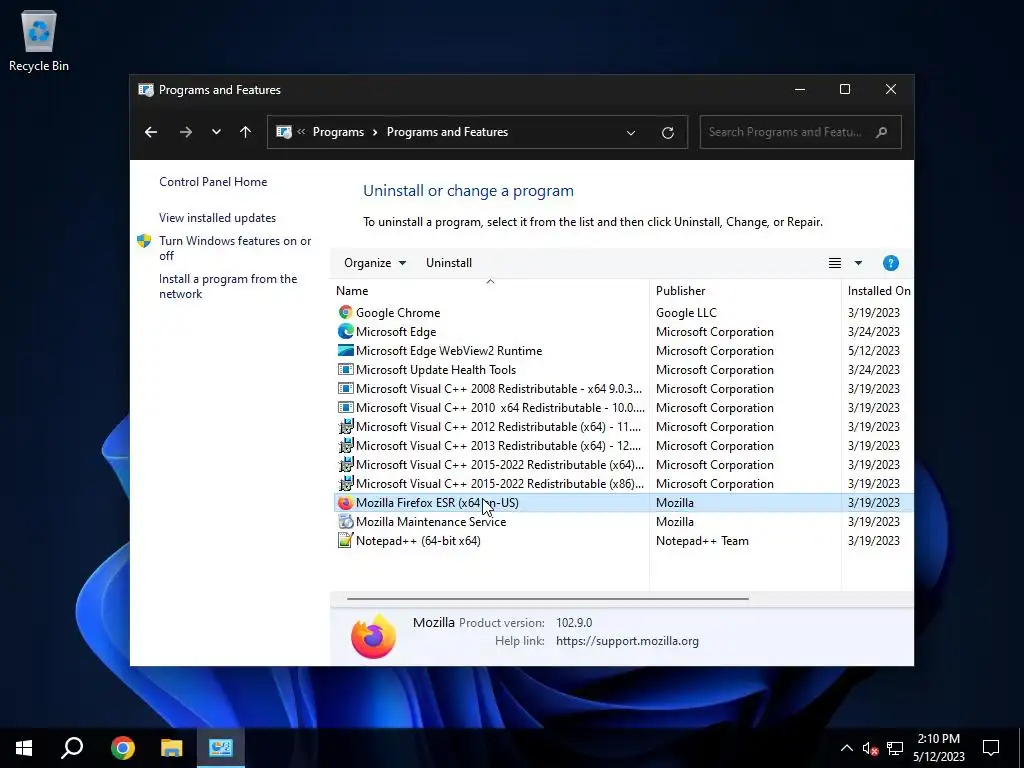Click the horizontal scrollbar of program list
Screen dimensions: 1024x768
tap(547, 598)
